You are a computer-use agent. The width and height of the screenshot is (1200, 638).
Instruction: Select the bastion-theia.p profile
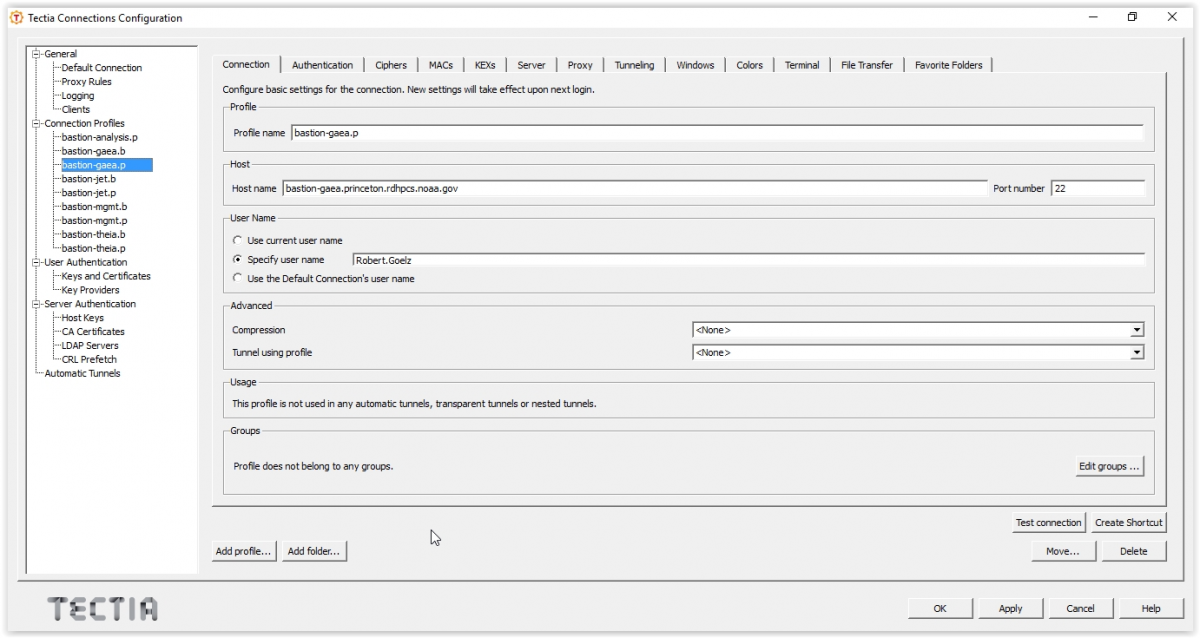[x=94, y=248]
